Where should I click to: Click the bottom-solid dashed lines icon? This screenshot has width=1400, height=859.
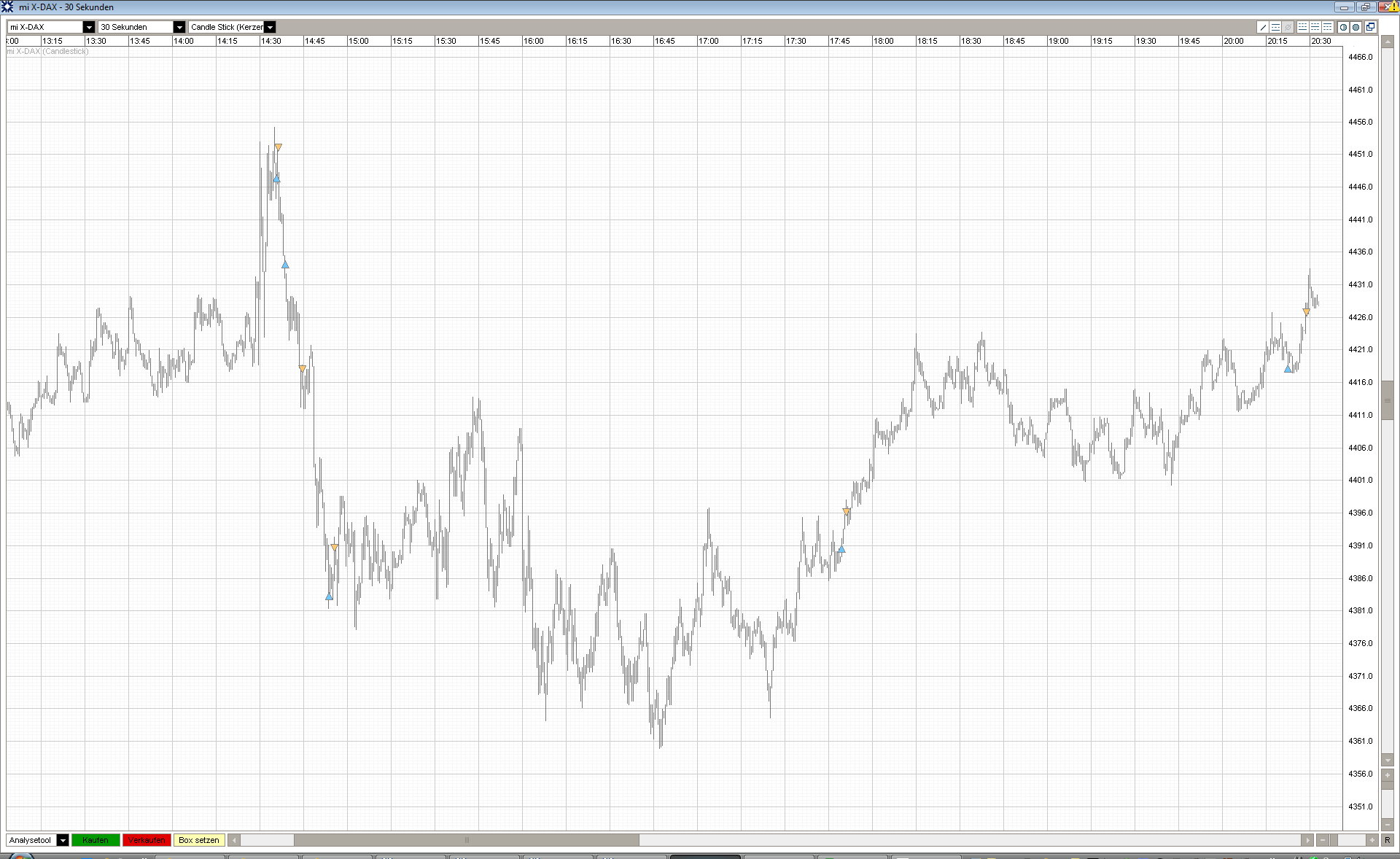coord(1302,27)
